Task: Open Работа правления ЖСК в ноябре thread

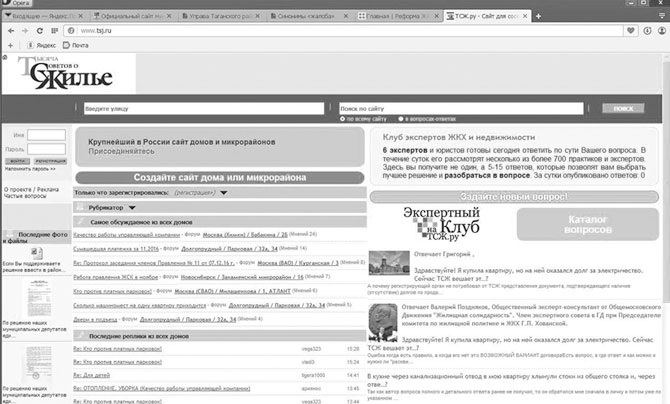Action: click(115, 277)
